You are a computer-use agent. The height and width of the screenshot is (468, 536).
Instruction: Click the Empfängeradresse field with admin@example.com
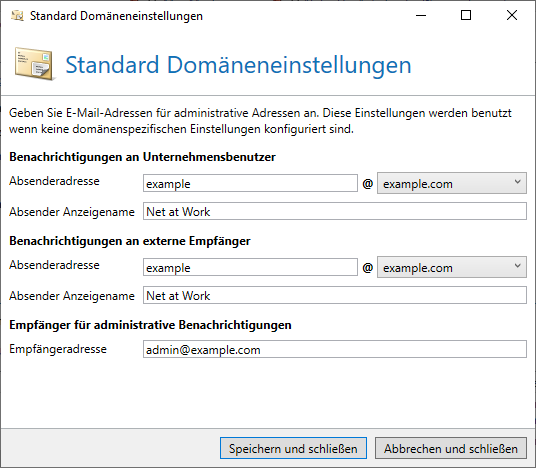click(335, 349)
